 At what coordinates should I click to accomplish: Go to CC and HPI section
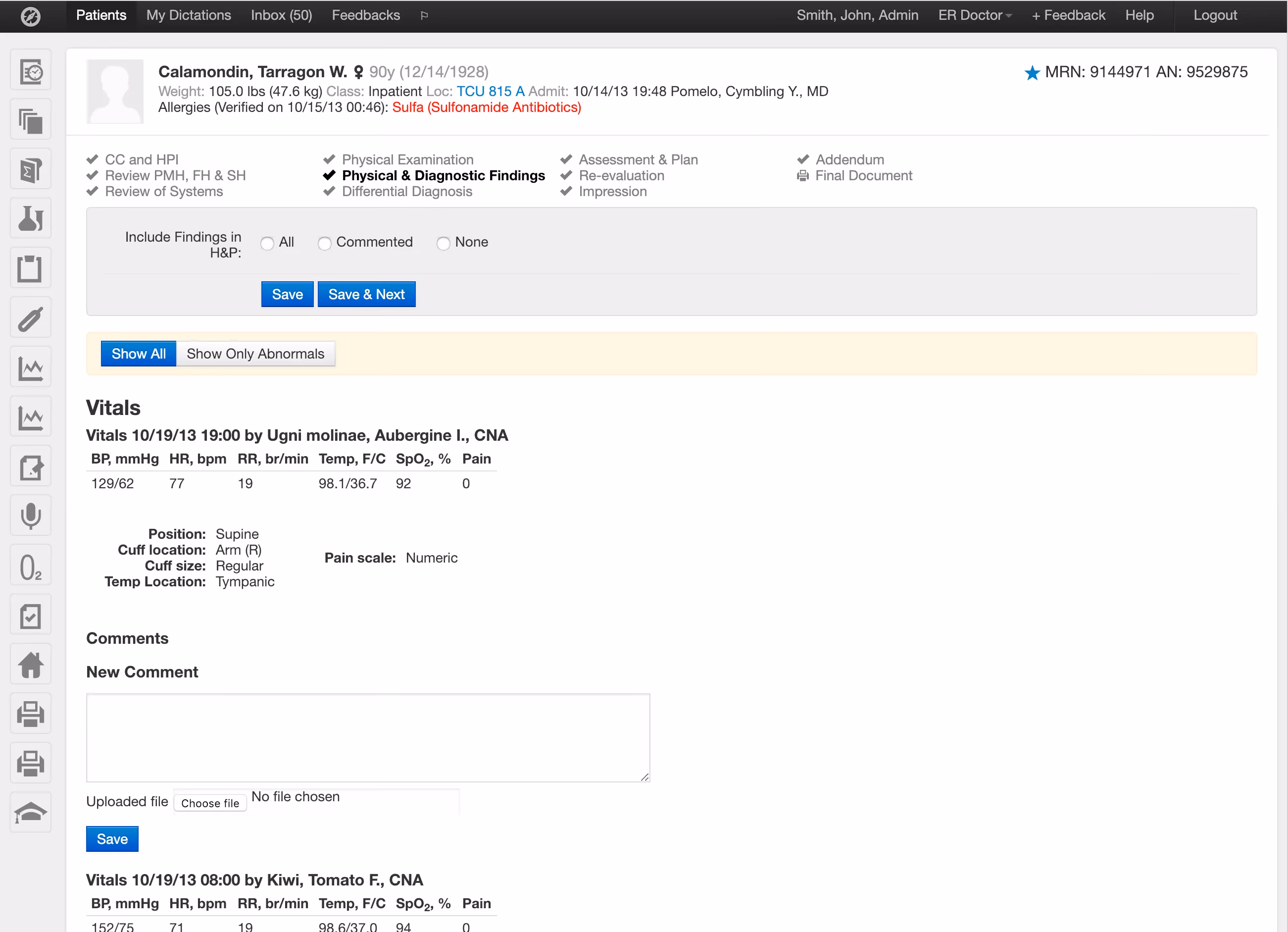coord(142,159)
